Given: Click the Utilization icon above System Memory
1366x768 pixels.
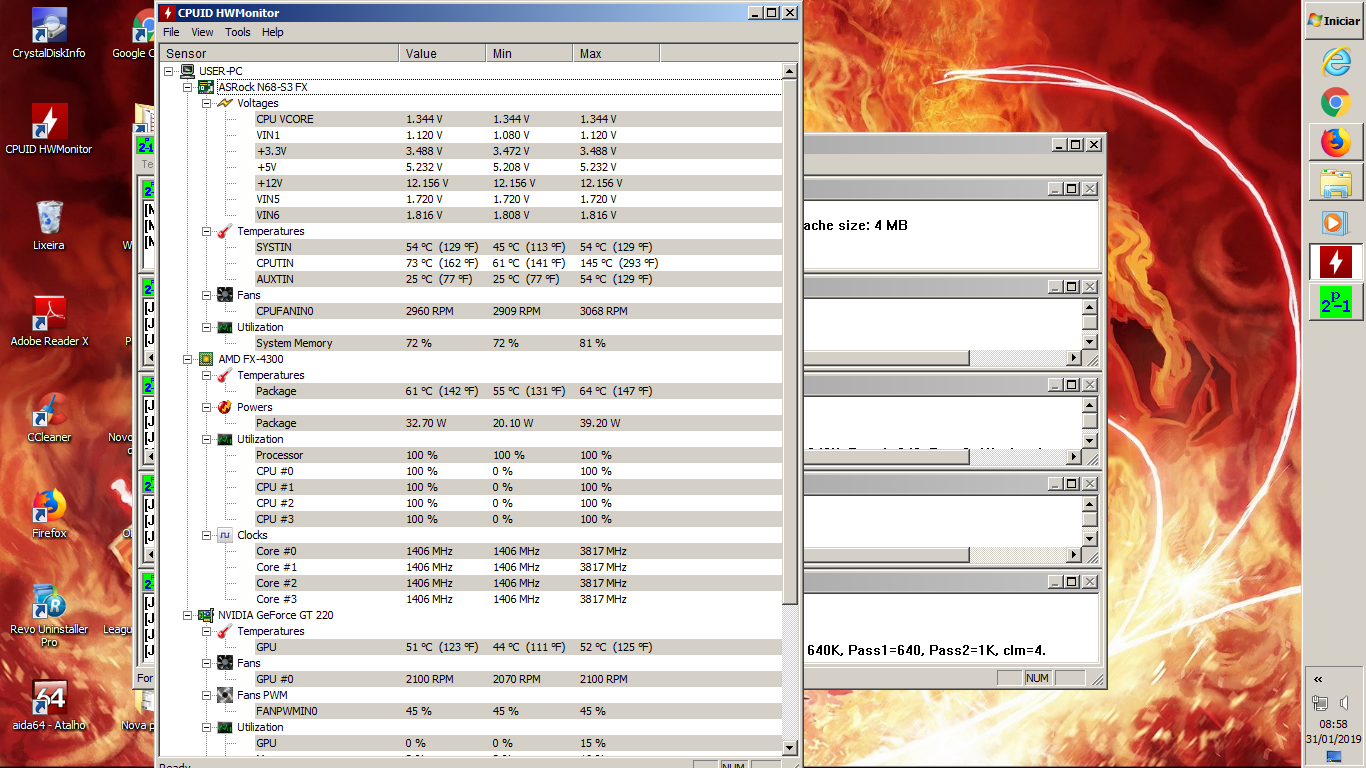Looking at the screenshot, I should (225, 327).
